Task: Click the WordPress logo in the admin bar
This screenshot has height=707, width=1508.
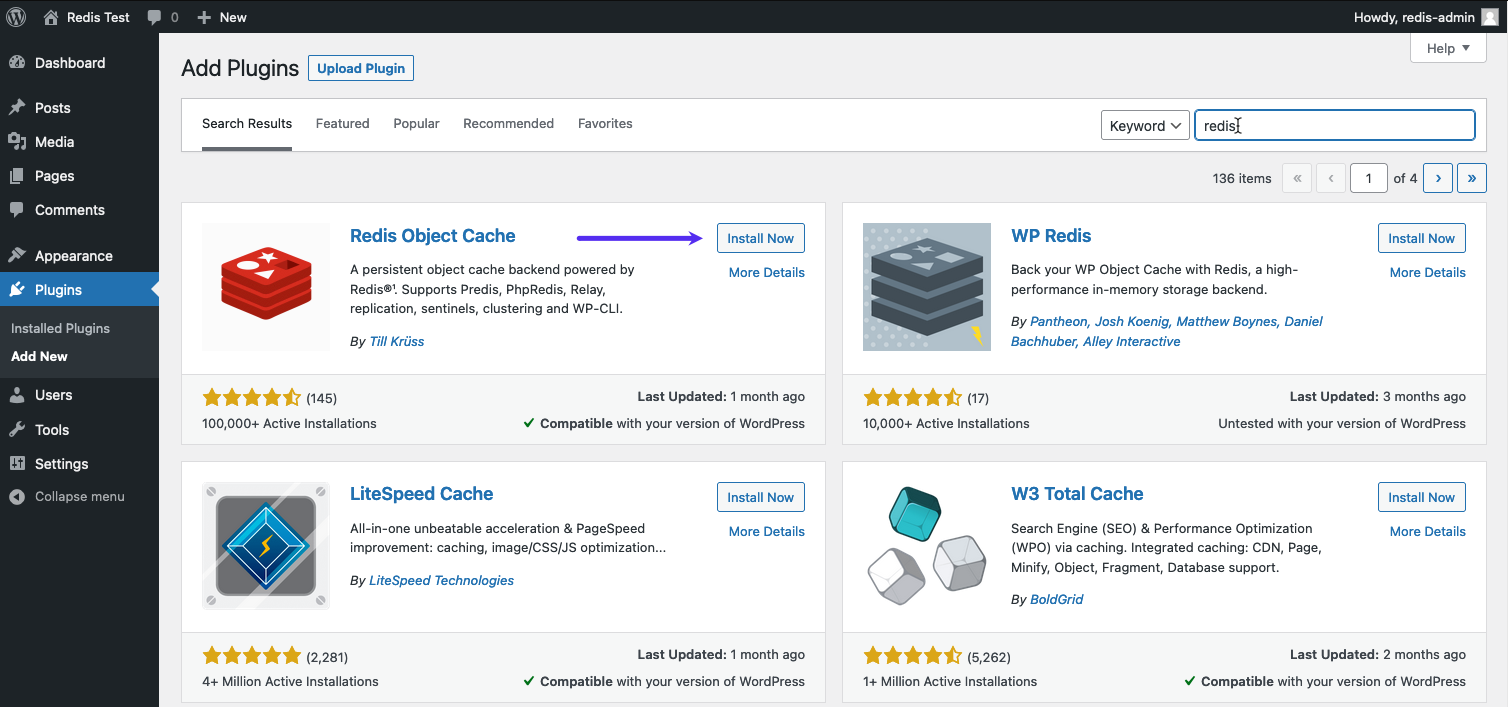Action: (x=16, y=16)
